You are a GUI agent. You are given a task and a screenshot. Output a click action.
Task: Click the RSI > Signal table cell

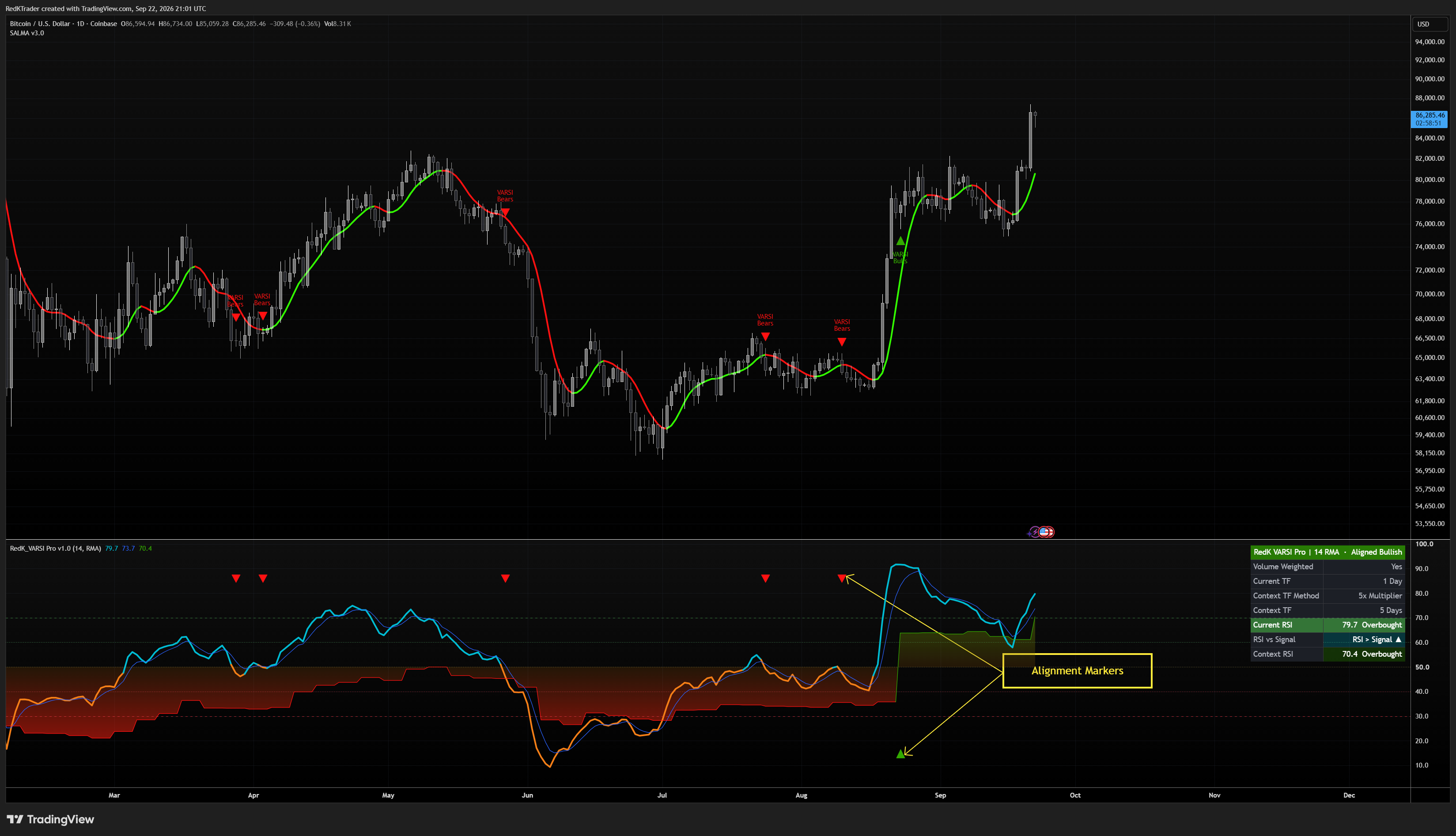tap(1364, 639)
